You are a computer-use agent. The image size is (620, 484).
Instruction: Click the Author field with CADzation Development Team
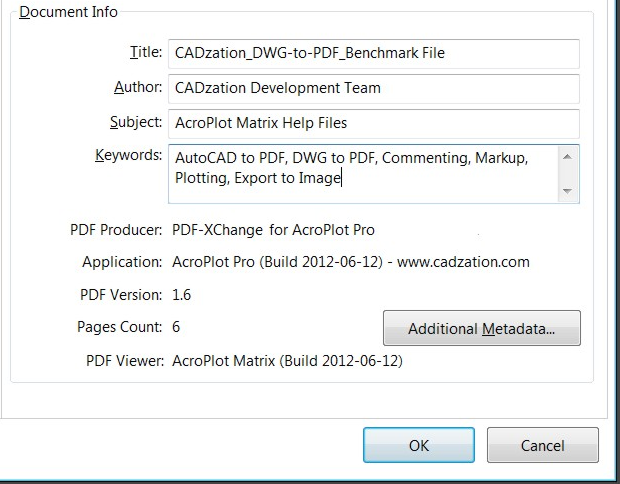click(x=374, y=89)
